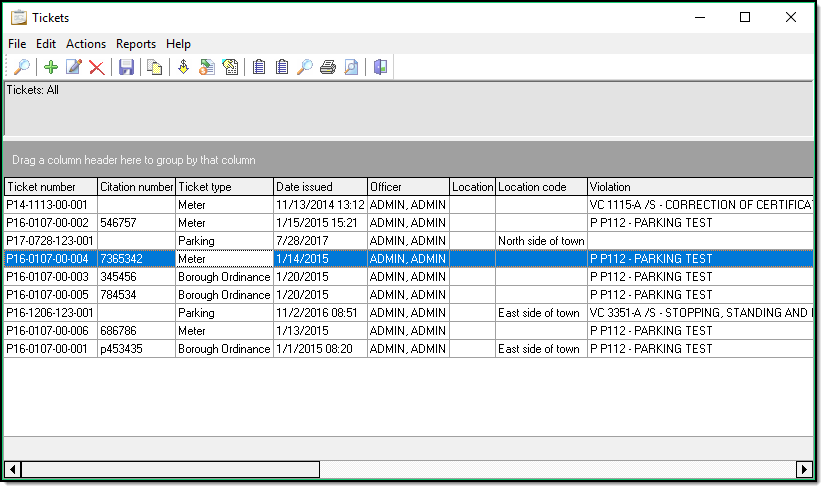The image size is (825, 490).
Task: Click the printer icon in toolbar
Action: [x=327, y=67]
